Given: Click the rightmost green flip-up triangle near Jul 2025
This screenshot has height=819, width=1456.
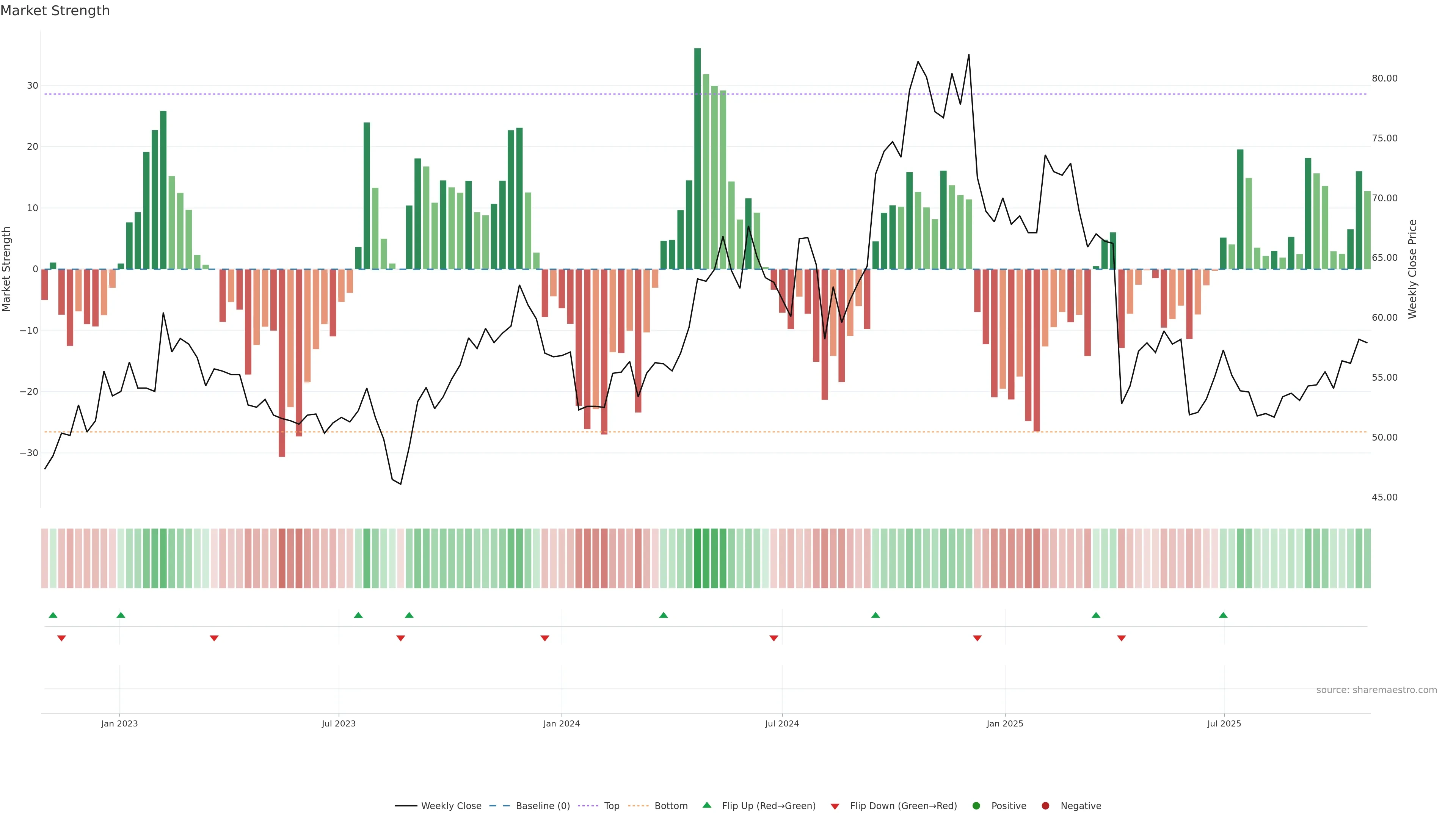Looking at the screenshot, I should pyautogui.click(x=1223, y=615).
